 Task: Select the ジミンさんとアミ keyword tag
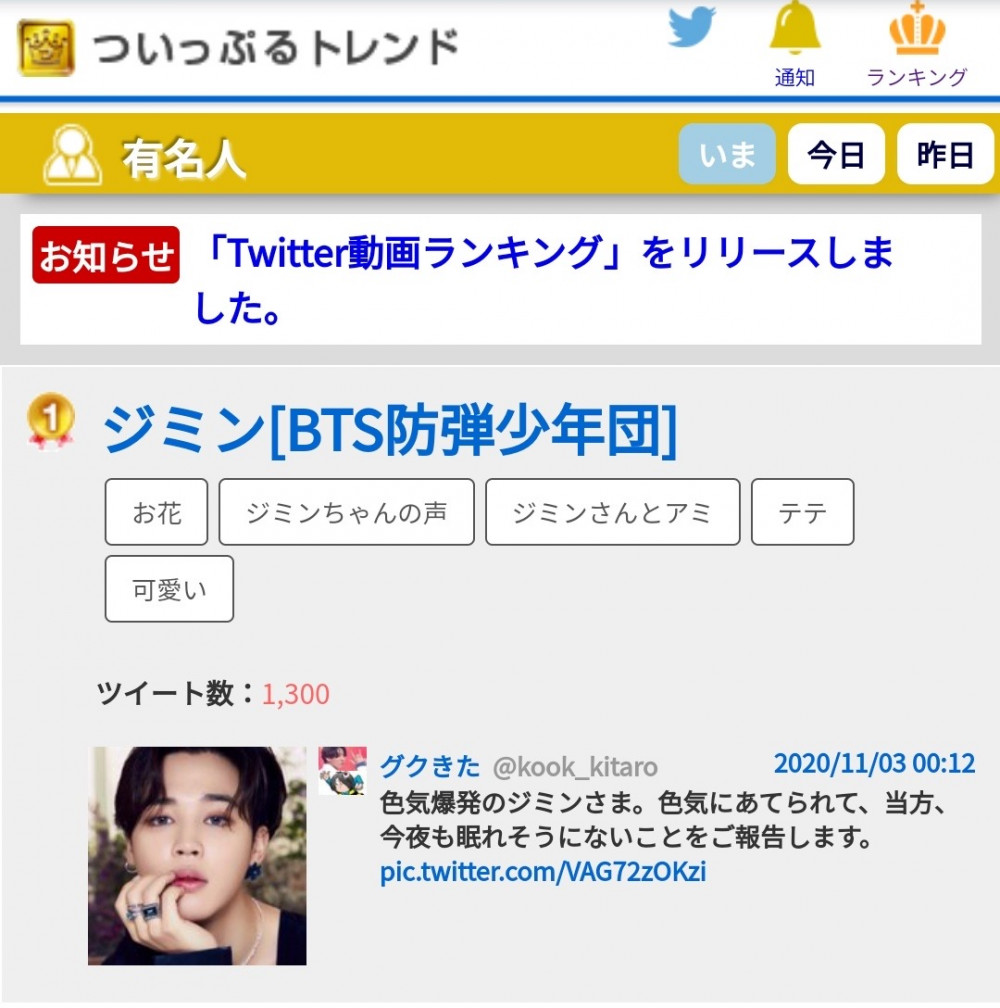612,512
